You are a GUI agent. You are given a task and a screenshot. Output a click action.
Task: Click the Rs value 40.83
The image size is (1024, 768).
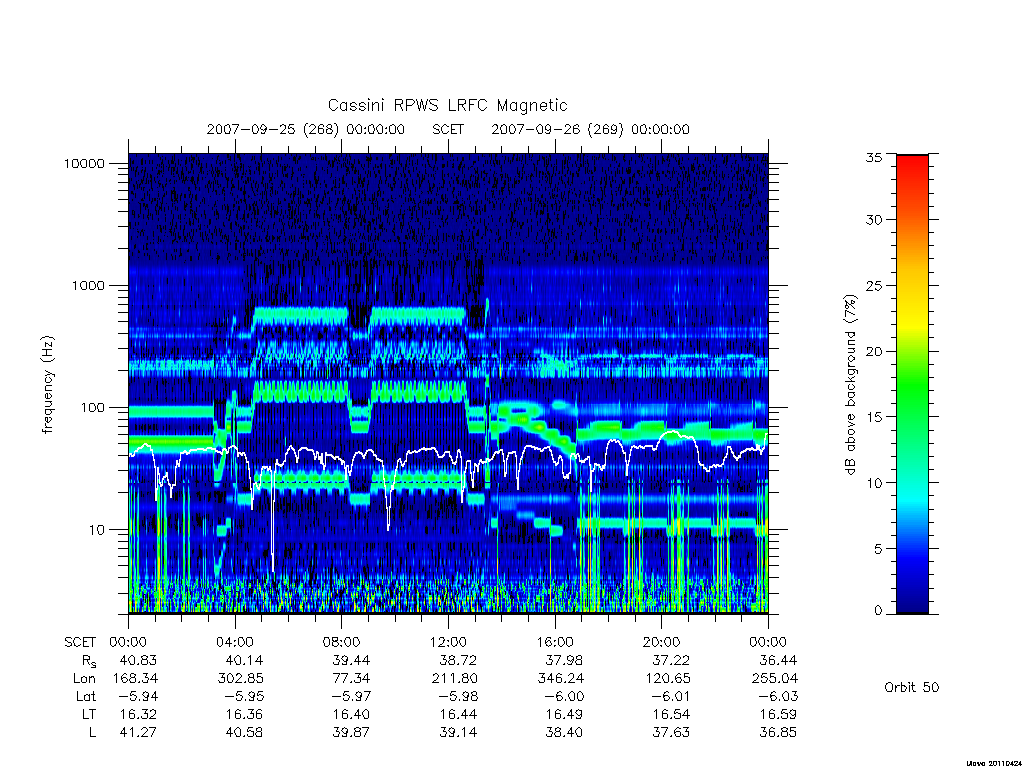click(x=138, y=660)
